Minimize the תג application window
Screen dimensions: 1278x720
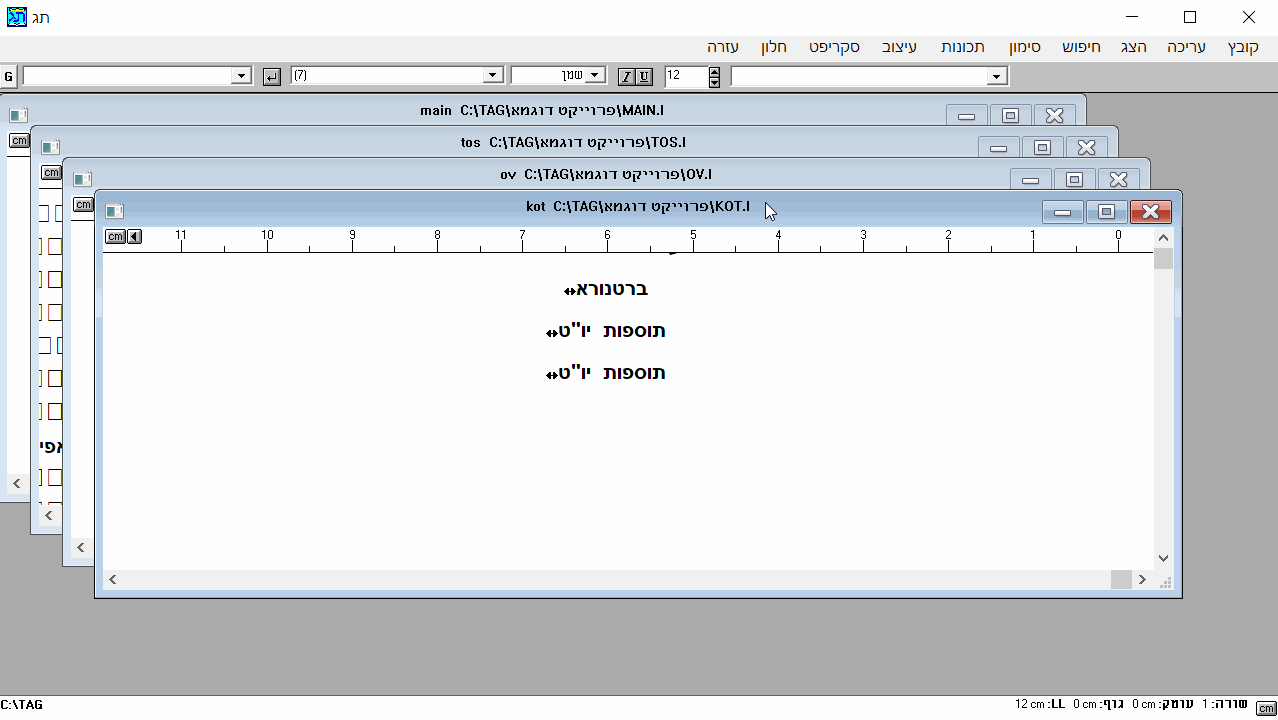click(x=1132, y=17)
